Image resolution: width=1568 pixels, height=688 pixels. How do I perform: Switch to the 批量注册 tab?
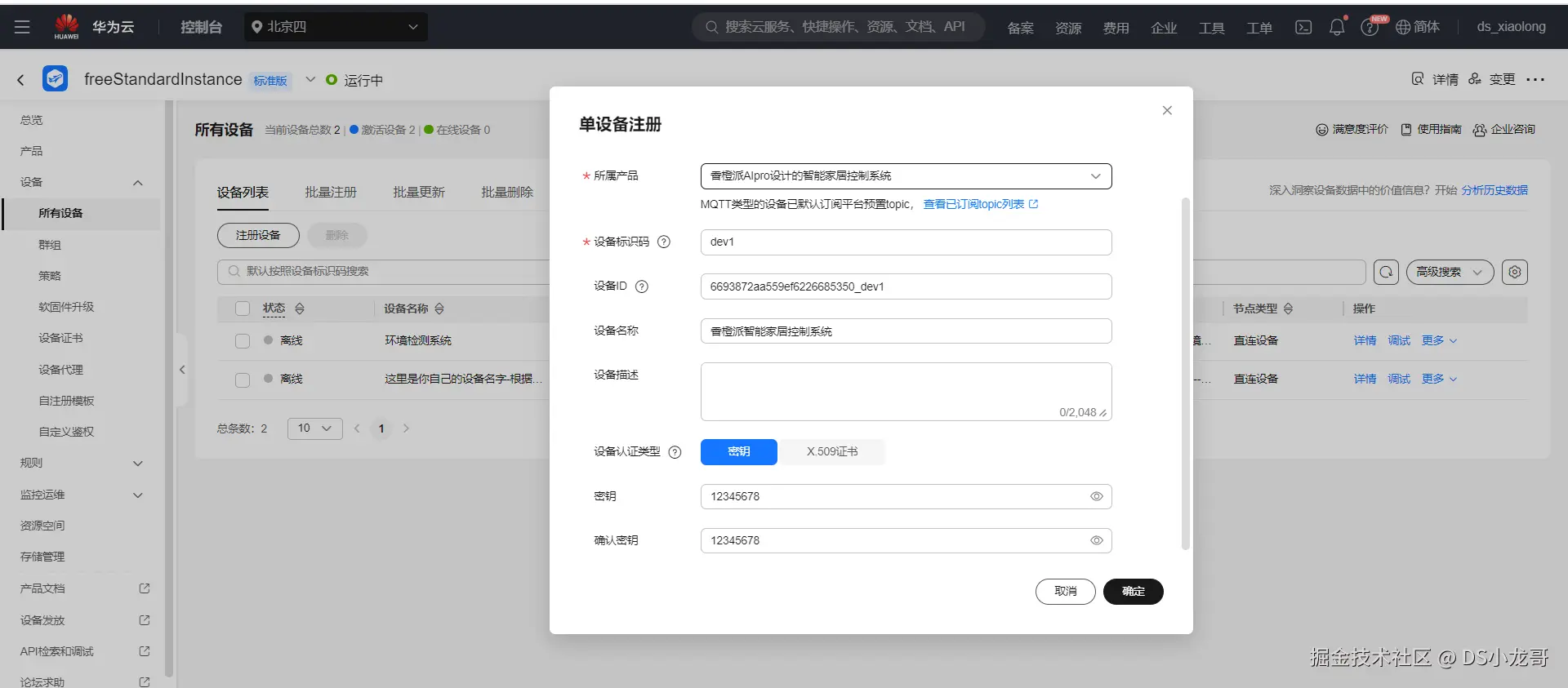[x=331, y=193]
